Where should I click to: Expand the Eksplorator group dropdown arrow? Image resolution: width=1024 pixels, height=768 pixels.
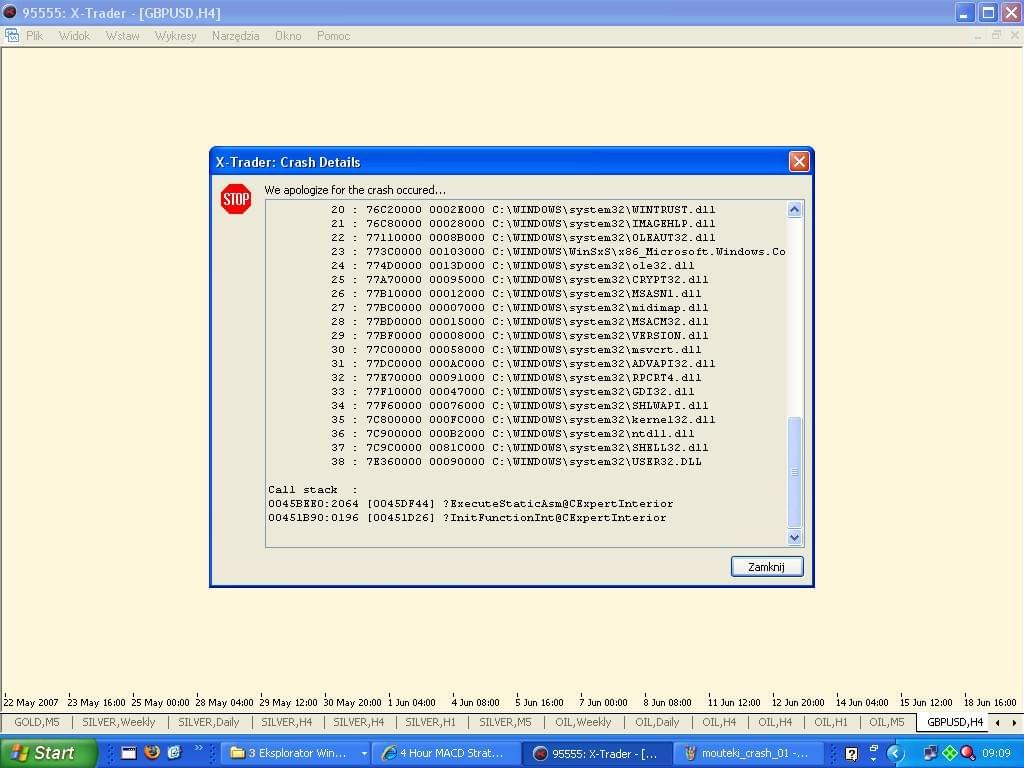[364, 754]
